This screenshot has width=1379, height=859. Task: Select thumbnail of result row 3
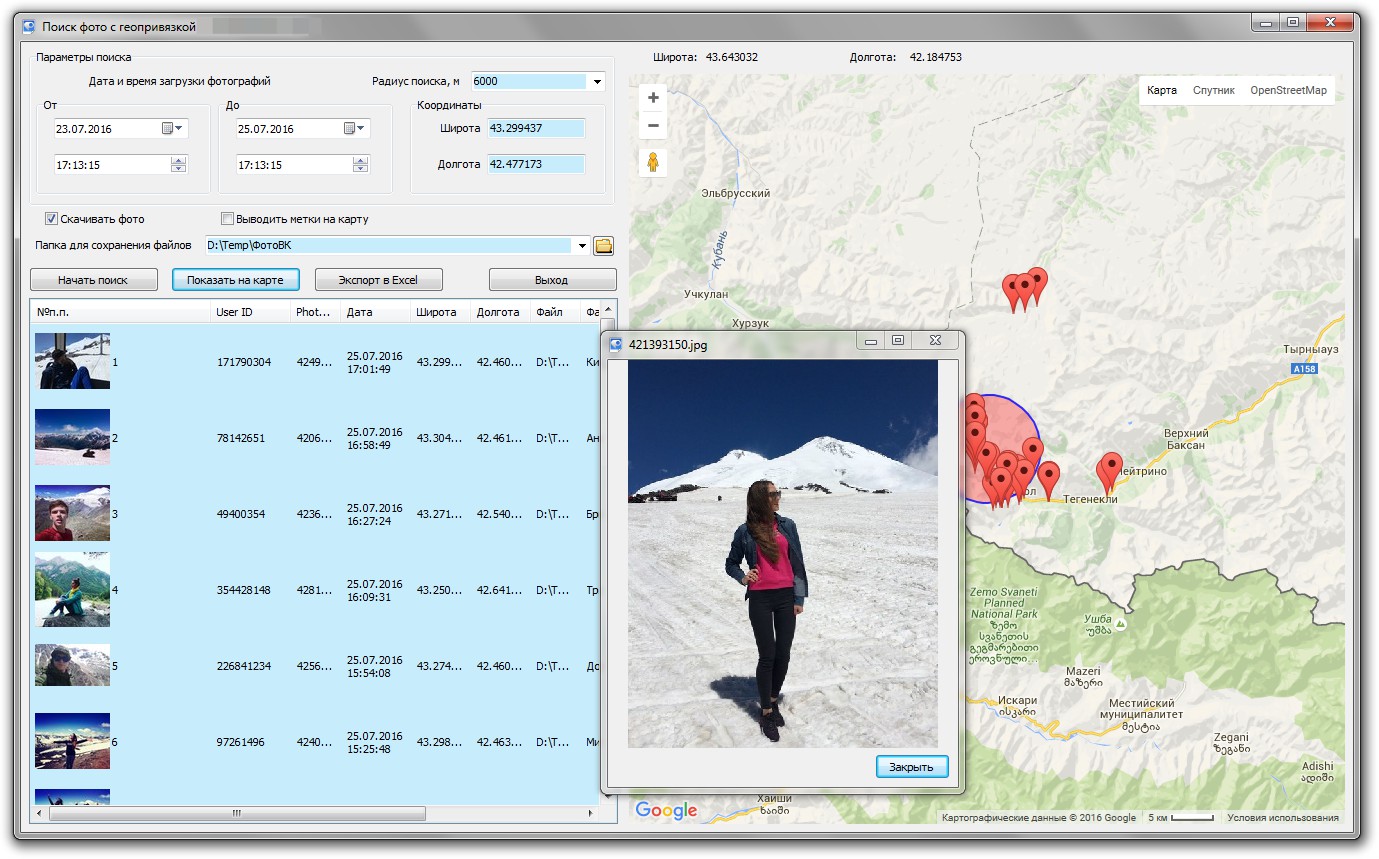click(x=72, y=513)
